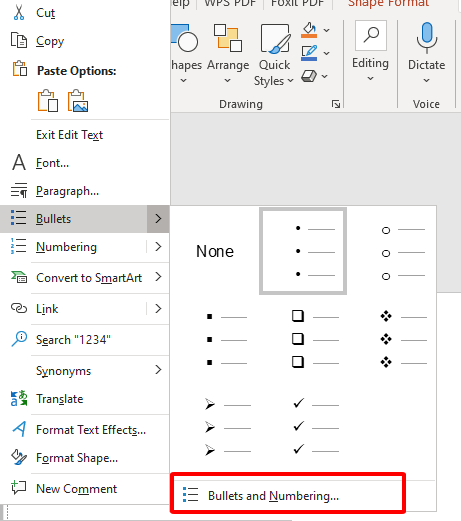Click the Cut scissors icon
The width and height of the screenshot is (461, 521).
click(19, 12)
